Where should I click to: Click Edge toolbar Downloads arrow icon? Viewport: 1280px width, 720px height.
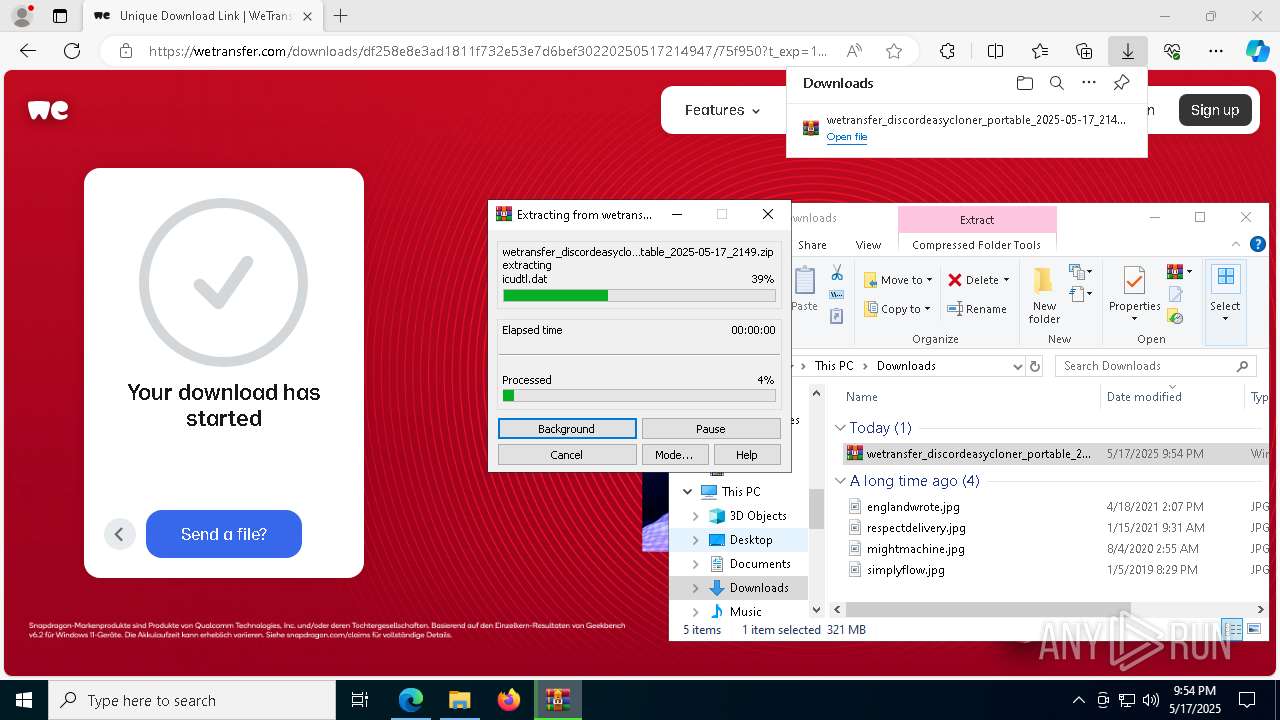(x=1127, y=51)
